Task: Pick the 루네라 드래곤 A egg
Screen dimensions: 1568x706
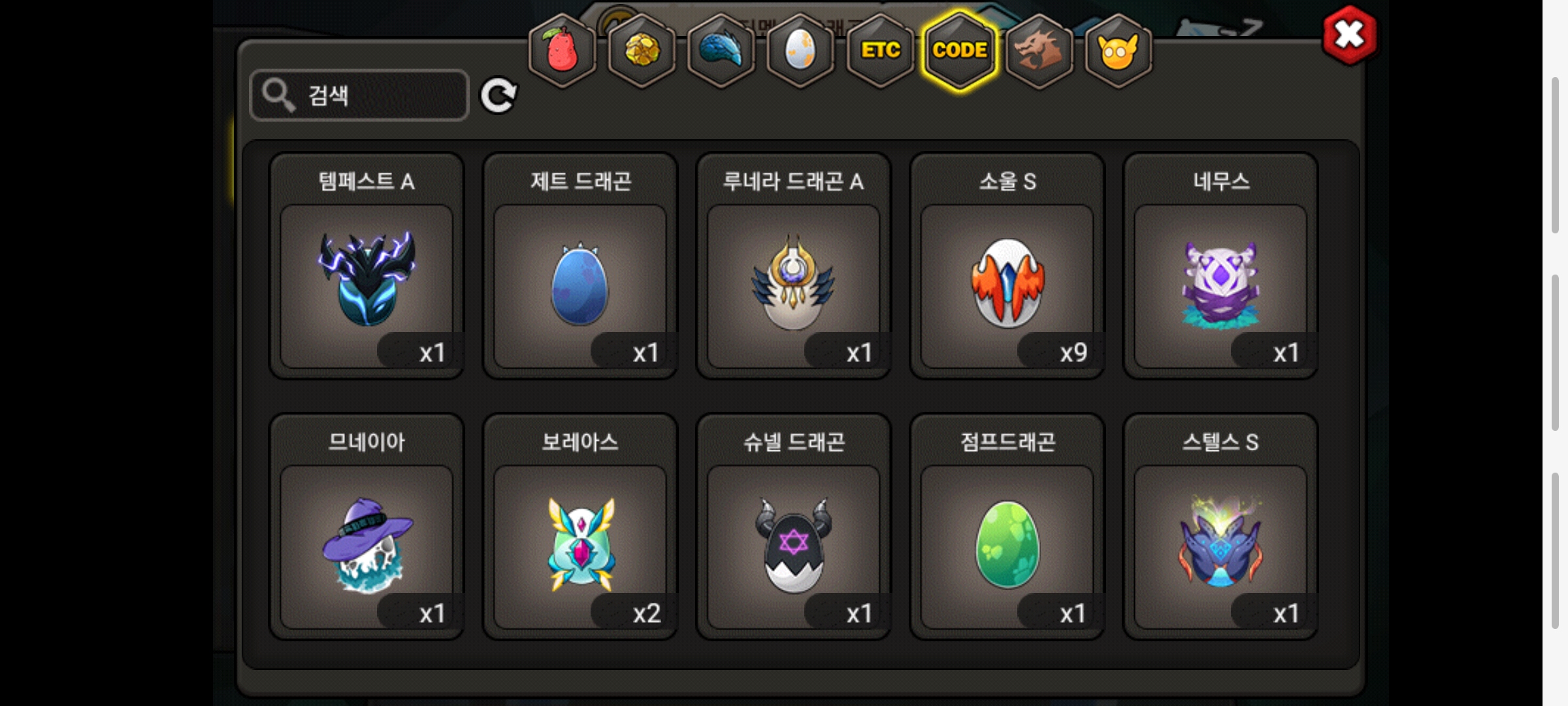Action: (794, 266)
